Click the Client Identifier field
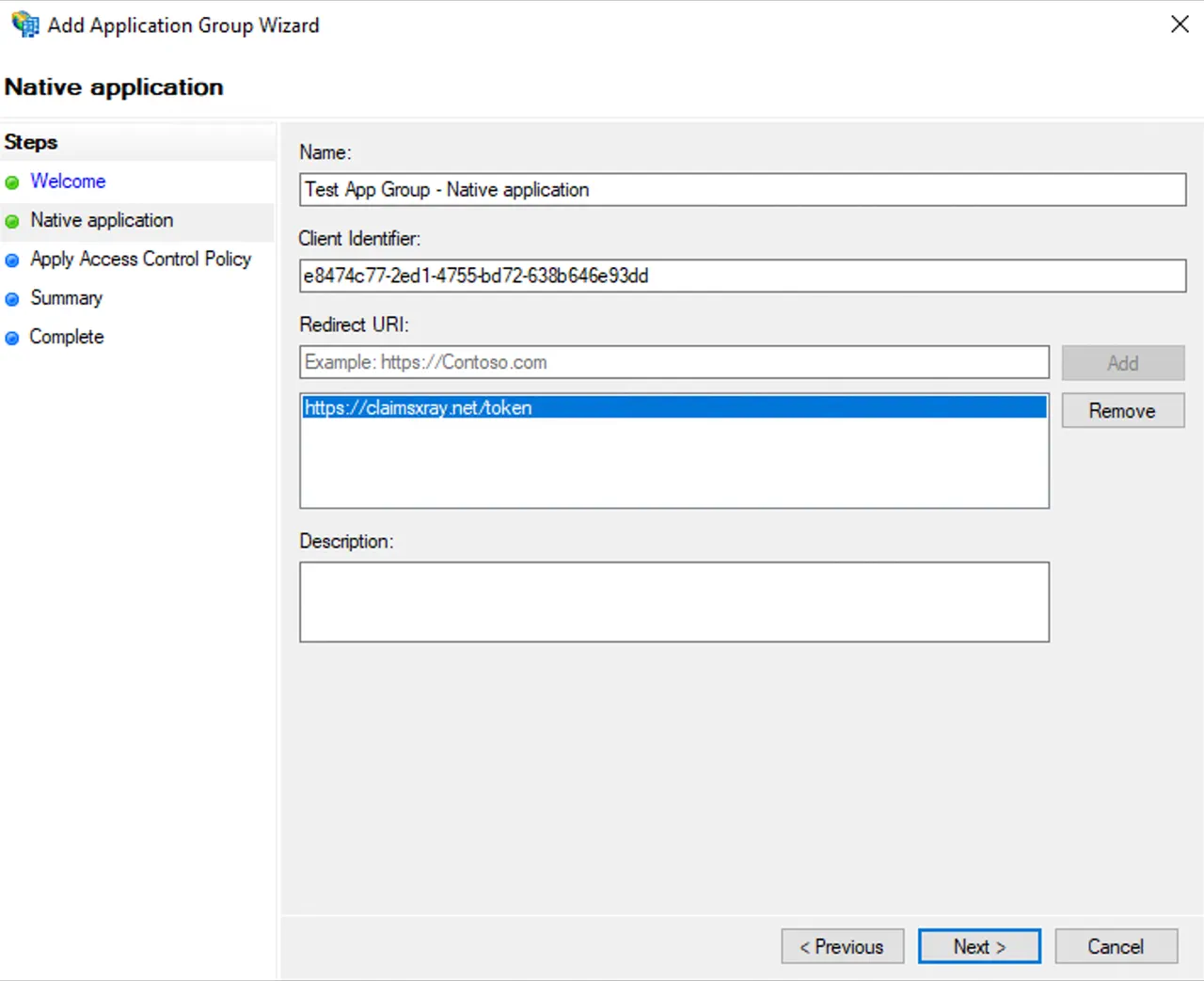Viewport: 1204px width, 981px height. click(x=743, y=276)
